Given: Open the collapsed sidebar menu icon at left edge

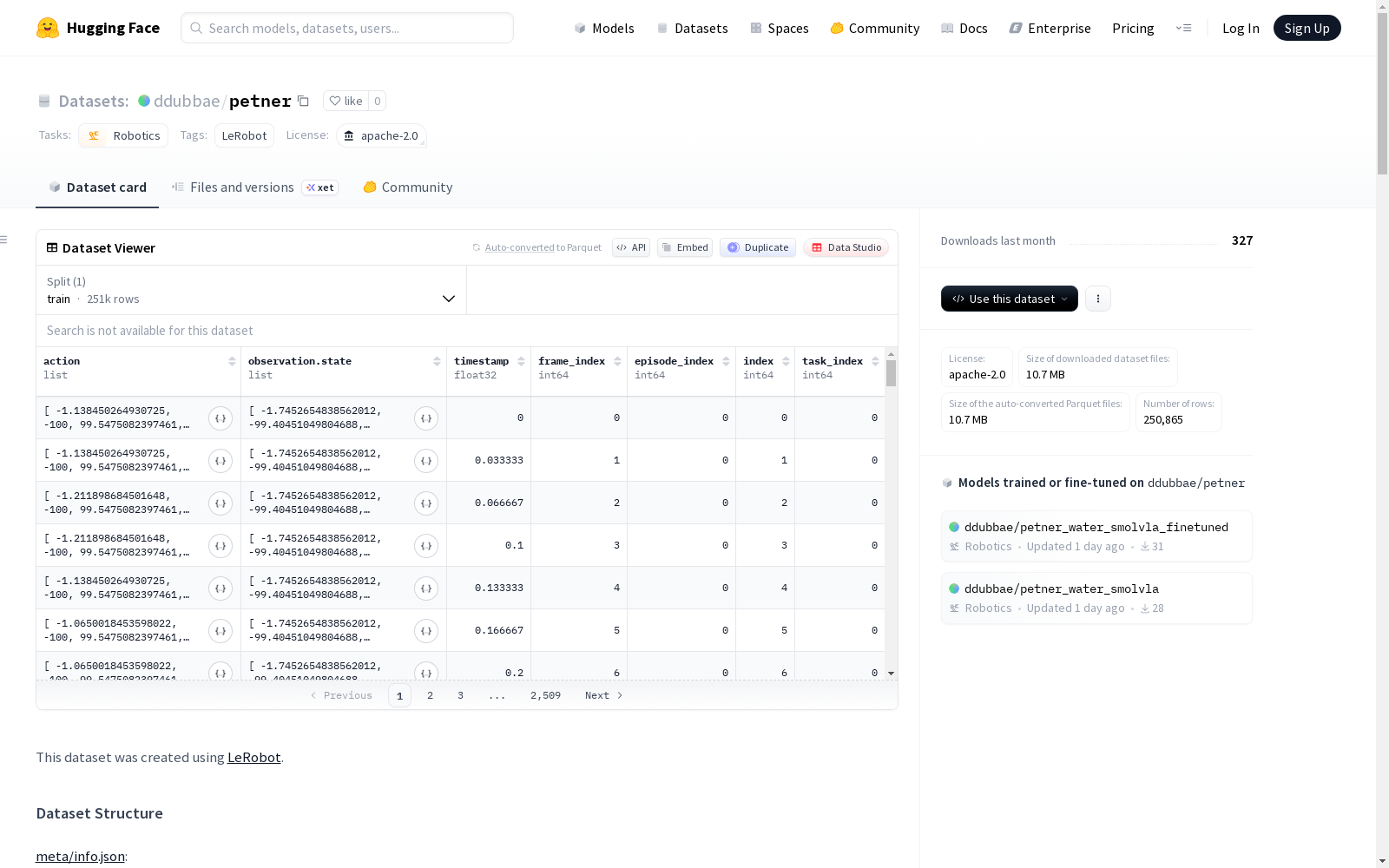Looking at the screenshot, I should pyautogui.click(x=4, y=240).
